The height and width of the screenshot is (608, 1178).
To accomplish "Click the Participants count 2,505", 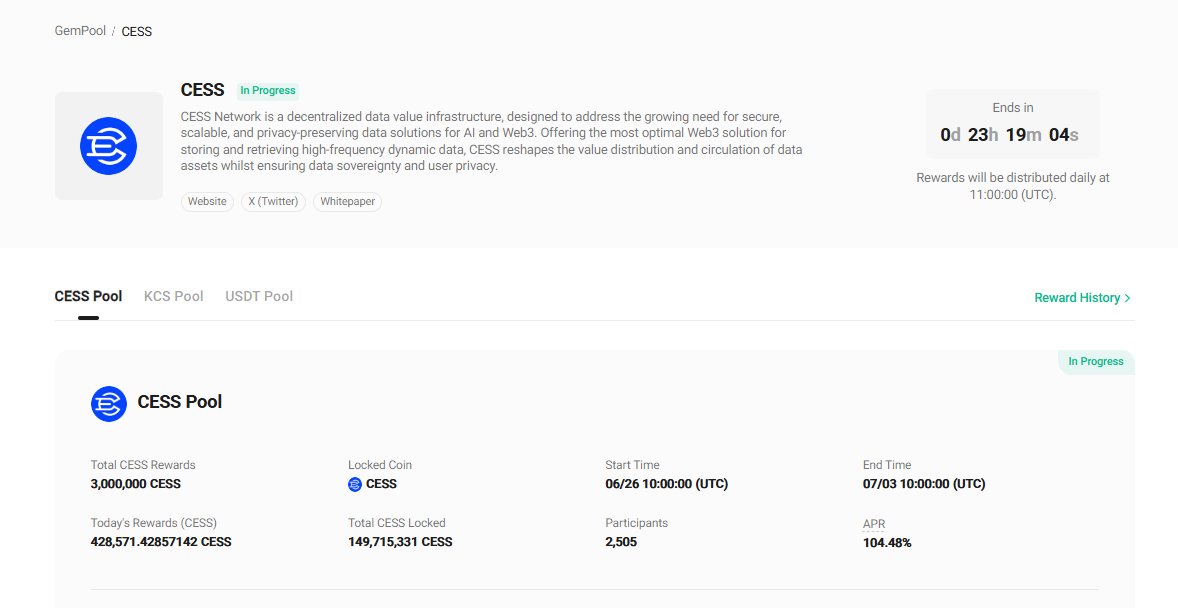I will (x=621, y=542).
